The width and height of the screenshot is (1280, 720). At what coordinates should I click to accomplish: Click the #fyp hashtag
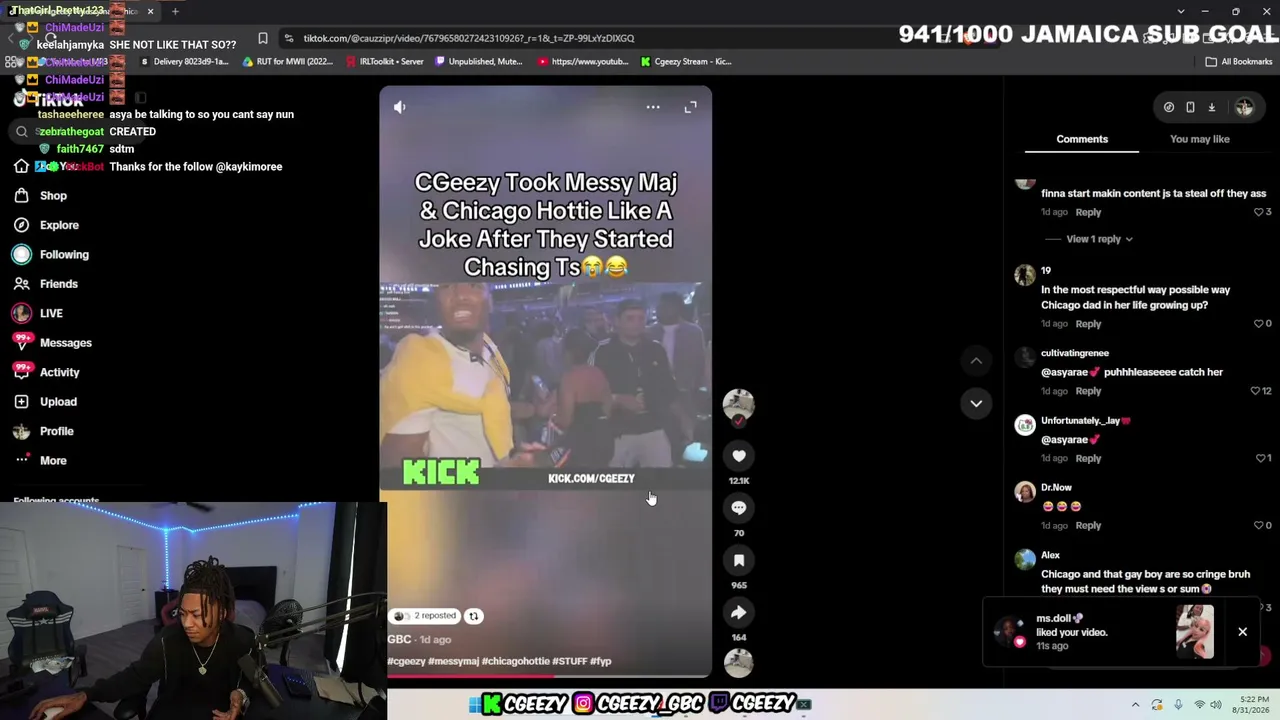tap(600, 661)
